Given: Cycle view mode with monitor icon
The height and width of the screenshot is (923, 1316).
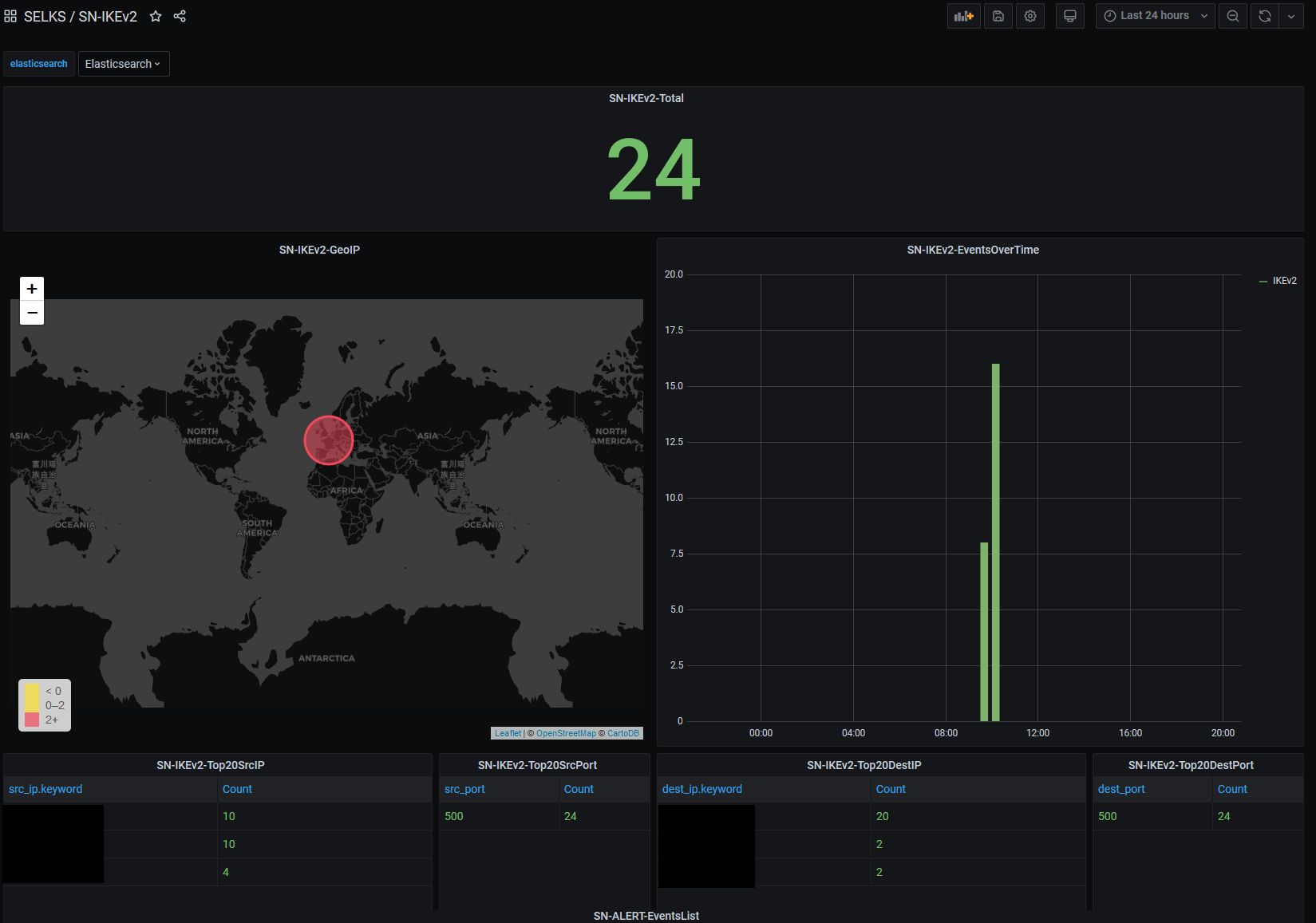Looking at the screenshot, I should point(1070,16).
